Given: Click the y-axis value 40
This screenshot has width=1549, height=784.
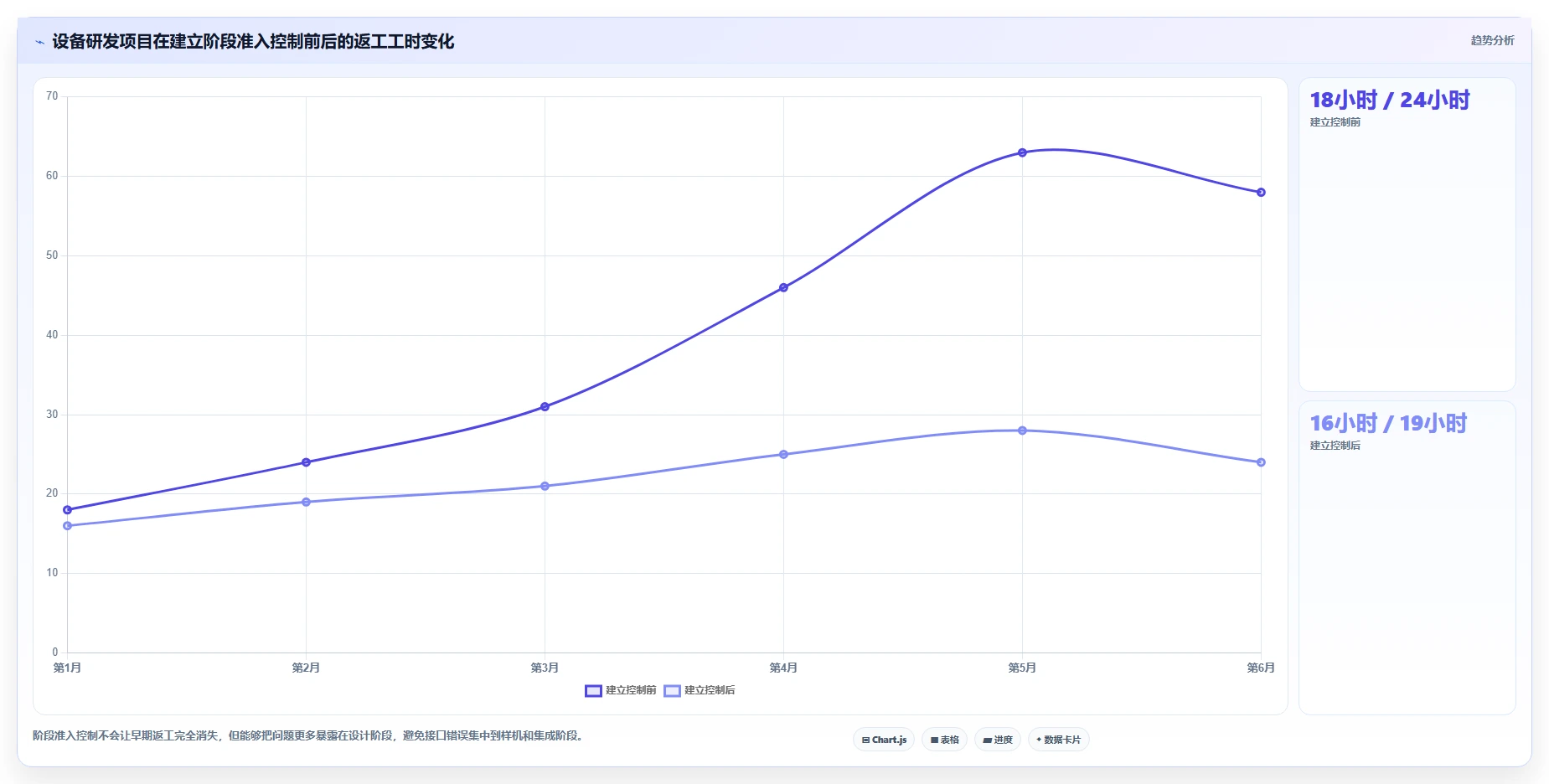Looking at the screenshot, I should pos(52,335).
